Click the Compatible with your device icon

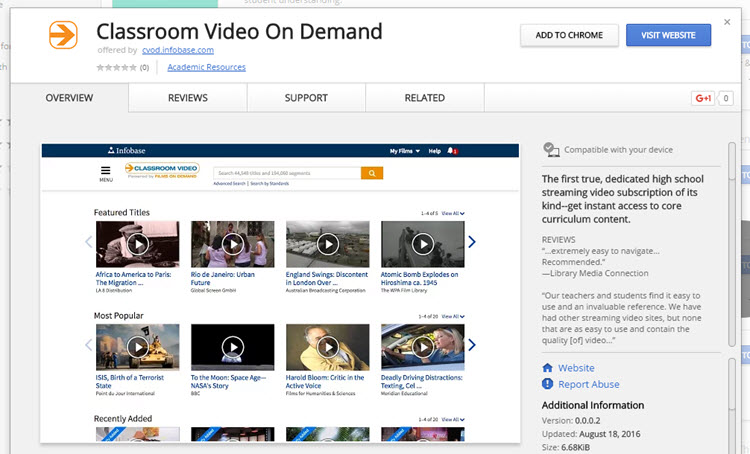tap(551, 150)
